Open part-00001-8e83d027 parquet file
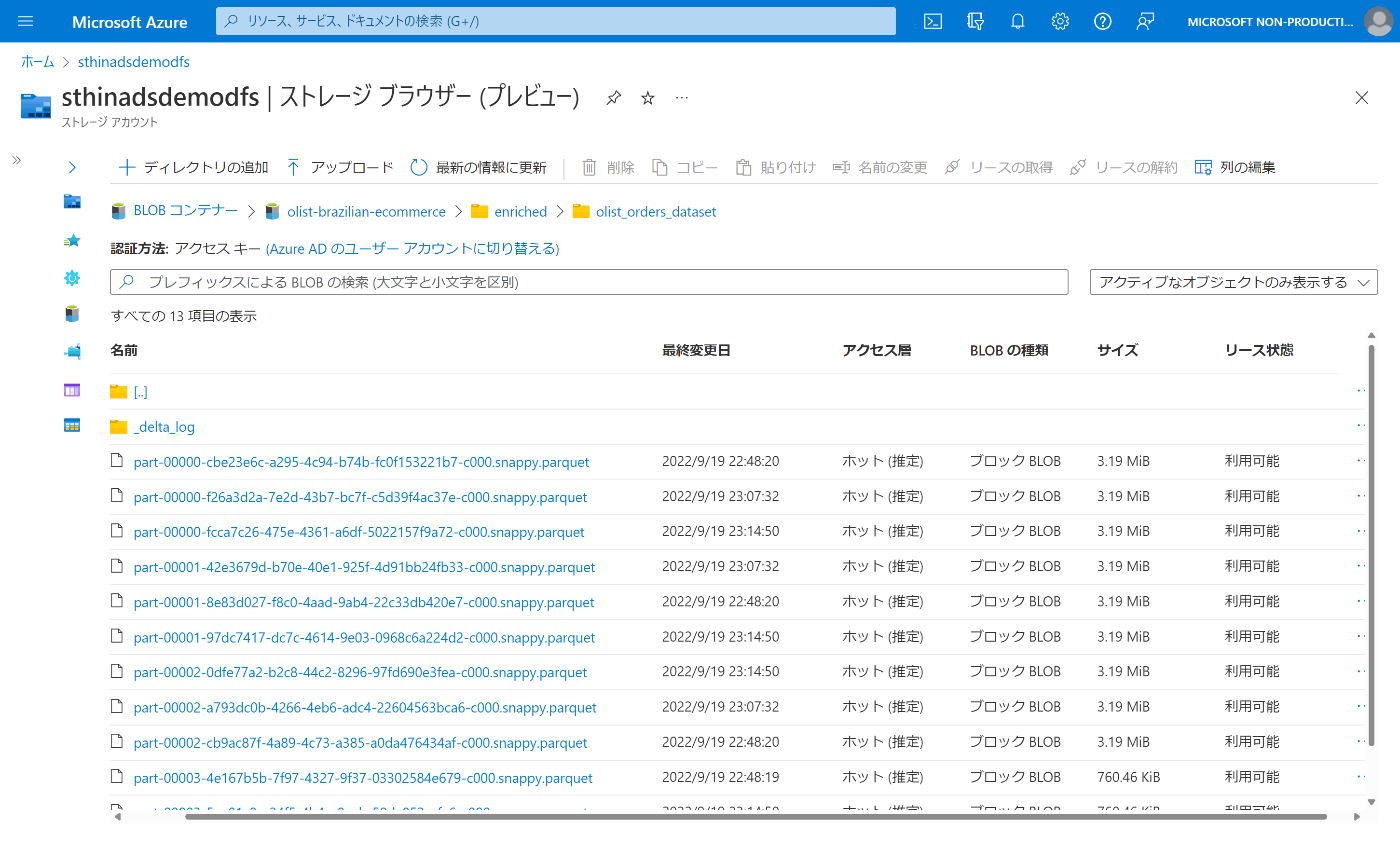The image size is (1400, 850). [x=364, y=602]
